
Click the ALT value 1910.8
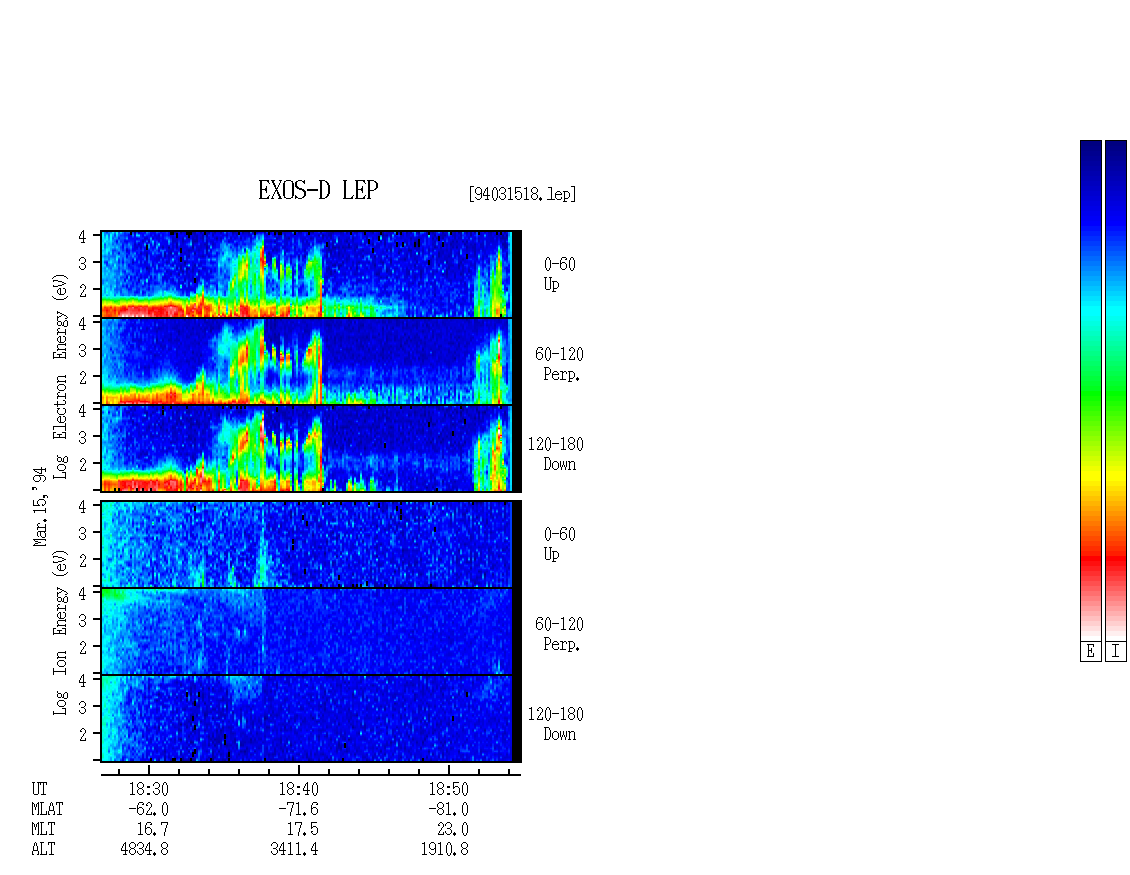pyautogui.click(x=445, y=849)
